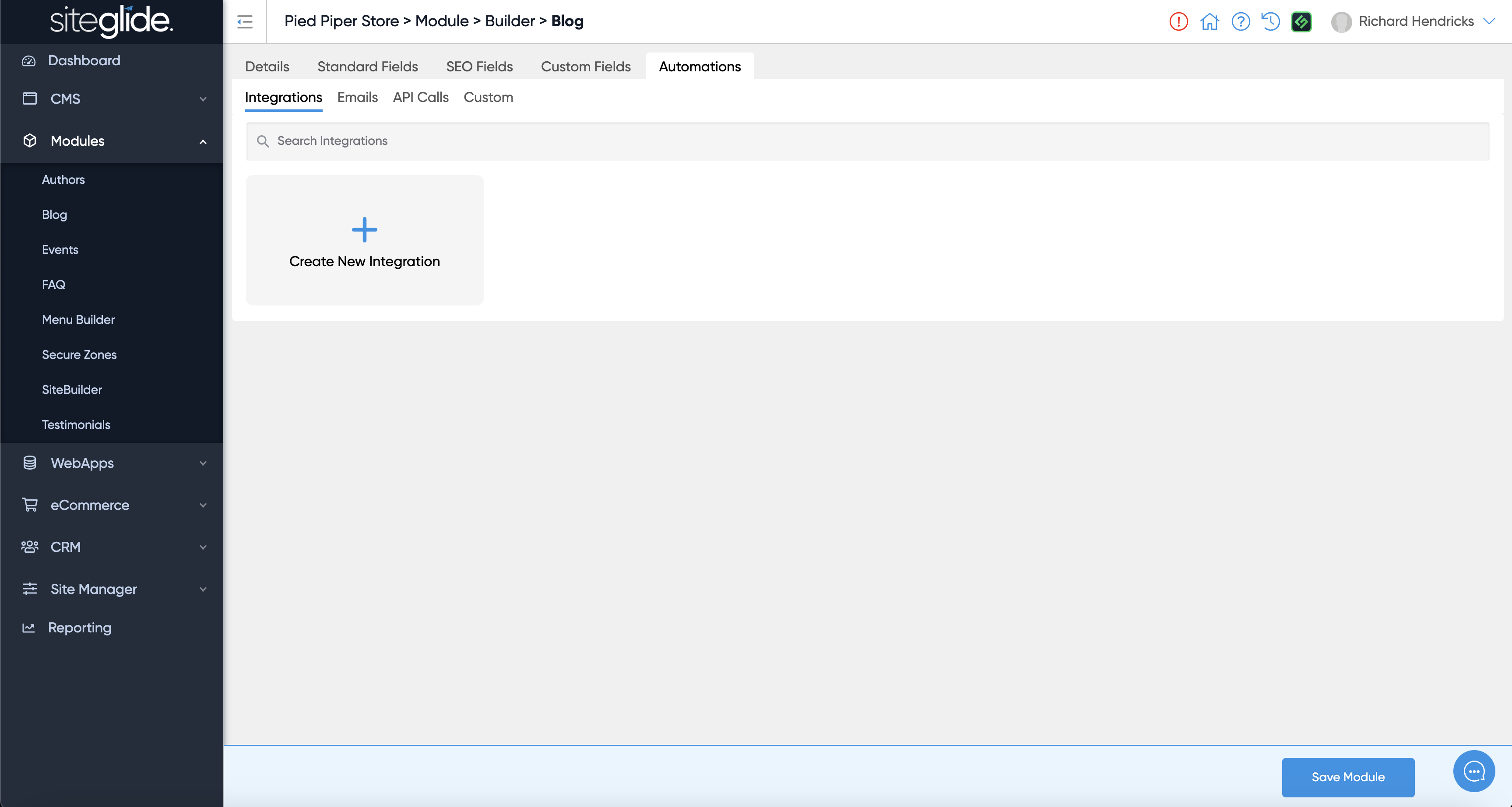Screen dimensions: 1512x807
Task: Click the Search Integrations field
Action: coord(868,141)
